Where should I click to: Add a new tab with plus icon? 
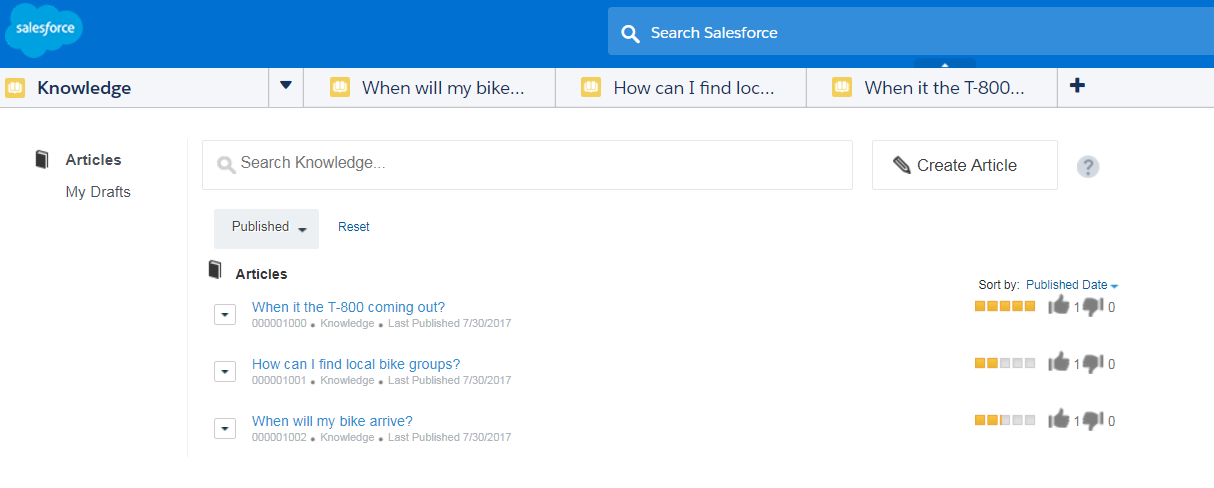pyautogui.click(x=1077, y=86)
